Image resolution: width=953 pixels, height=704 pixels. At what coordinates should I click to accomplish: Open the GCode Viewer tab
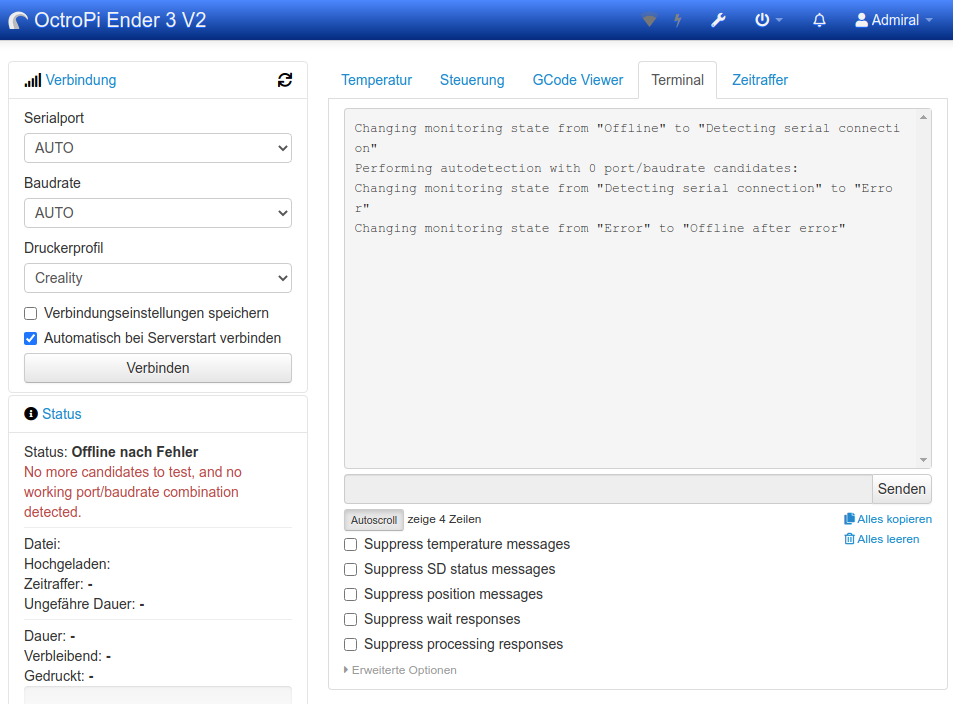coord(578,80)
